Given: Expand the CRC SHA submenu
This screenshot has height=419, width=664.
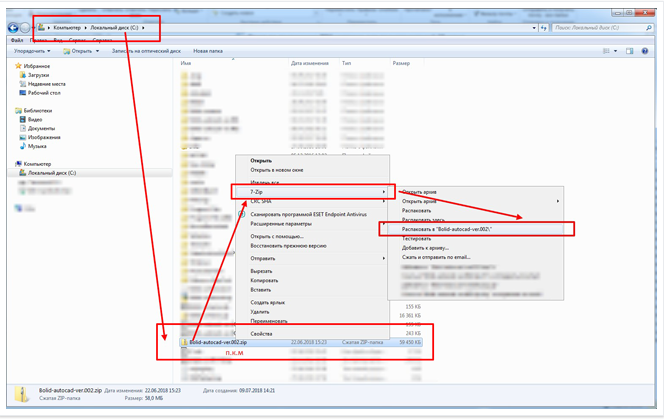Looking at the screenshot, I should click(x=384, y=201).
